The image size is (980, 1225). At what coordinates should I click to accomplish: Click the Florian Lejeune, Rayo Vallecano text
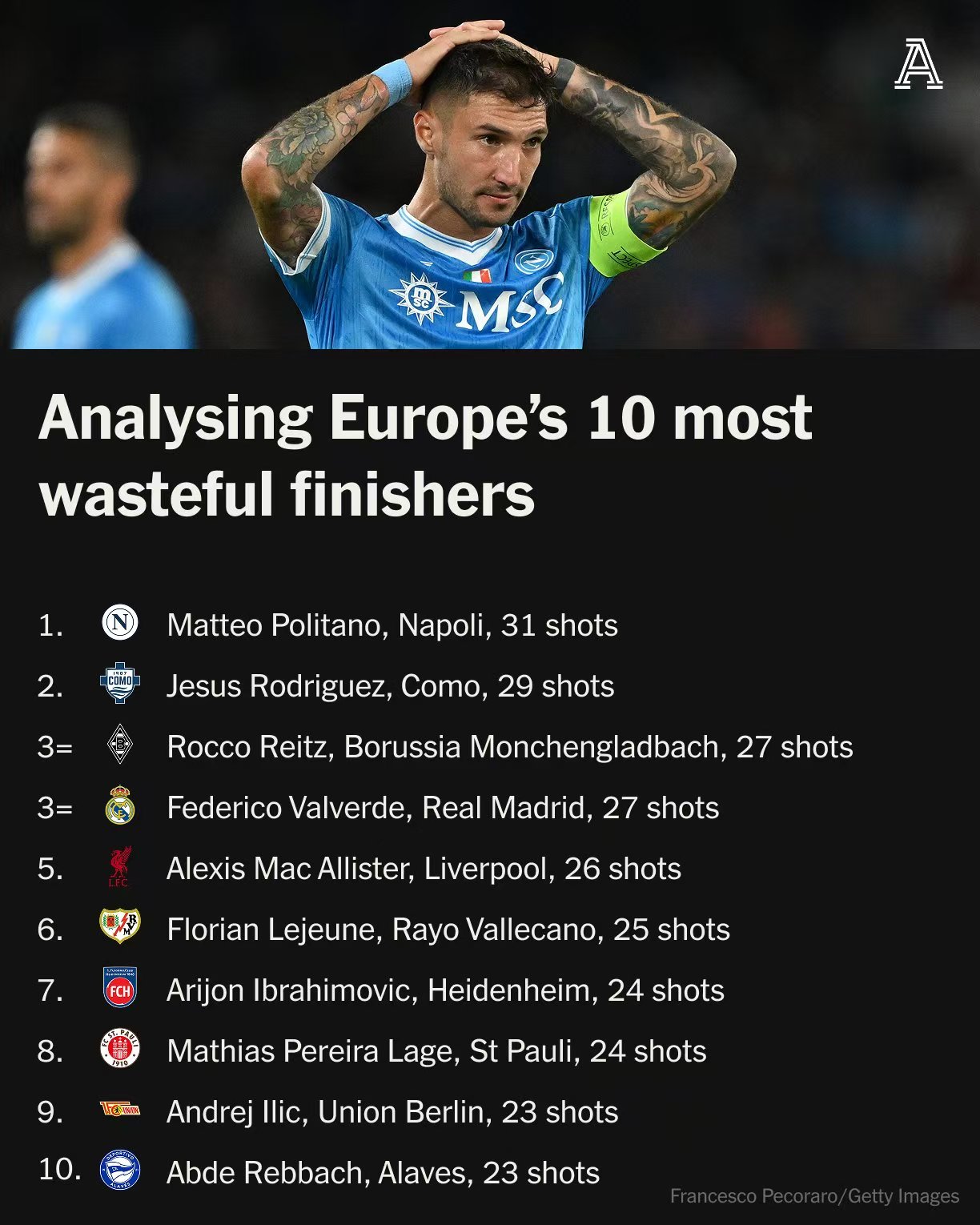(x=448, y=930)
